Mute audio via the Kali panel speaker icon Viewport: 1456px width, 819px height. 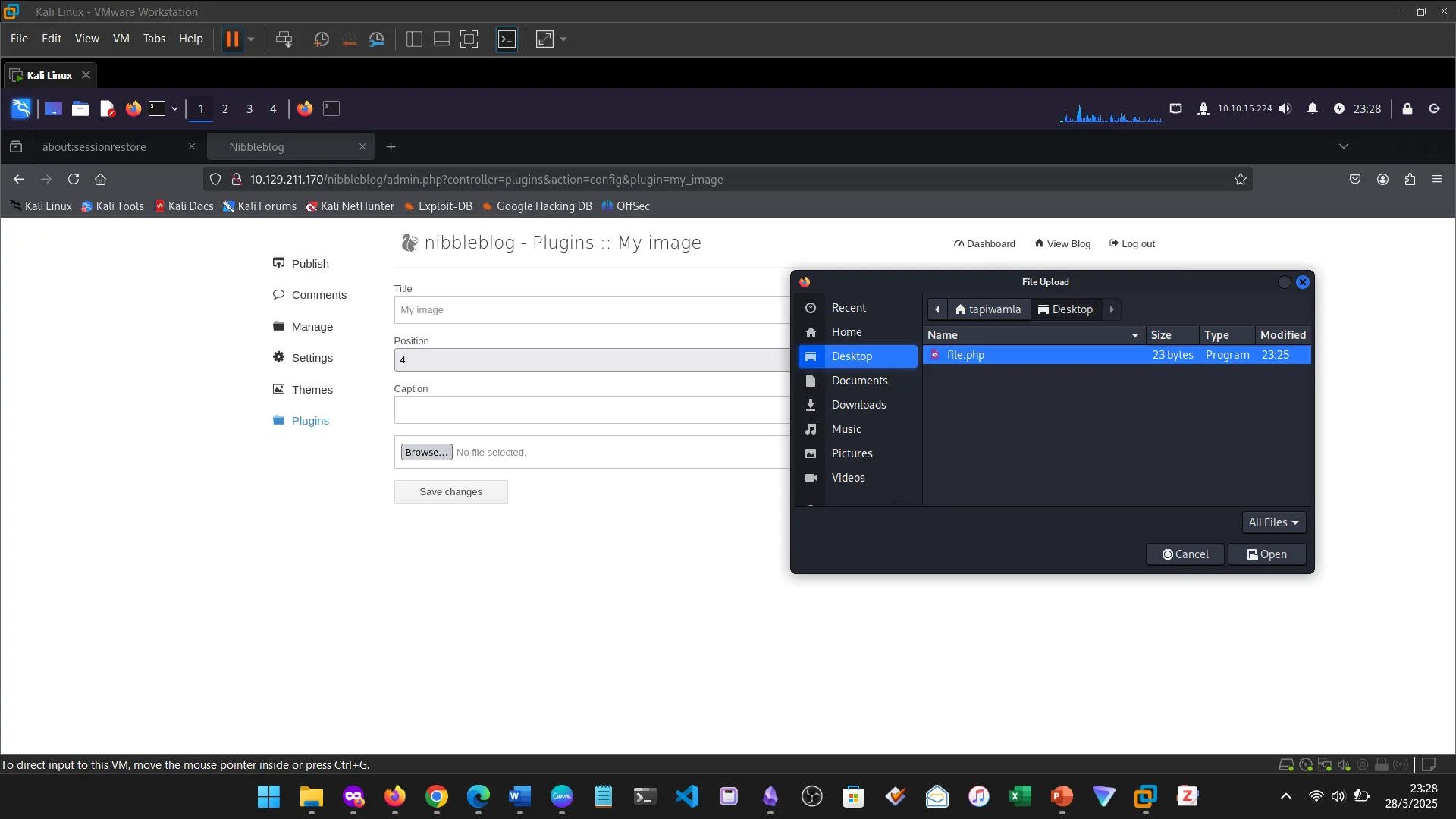coord(1287,108)
